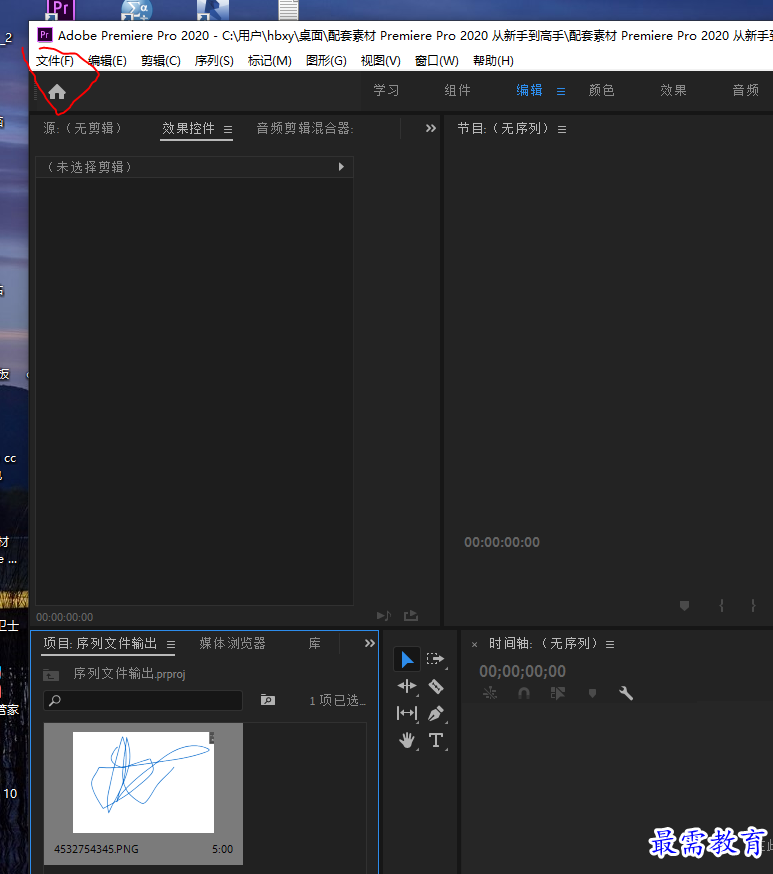Select the Ripple Edit tool
Image resolution: width=773 pixels, height=874 pixels.
[407, 686]
